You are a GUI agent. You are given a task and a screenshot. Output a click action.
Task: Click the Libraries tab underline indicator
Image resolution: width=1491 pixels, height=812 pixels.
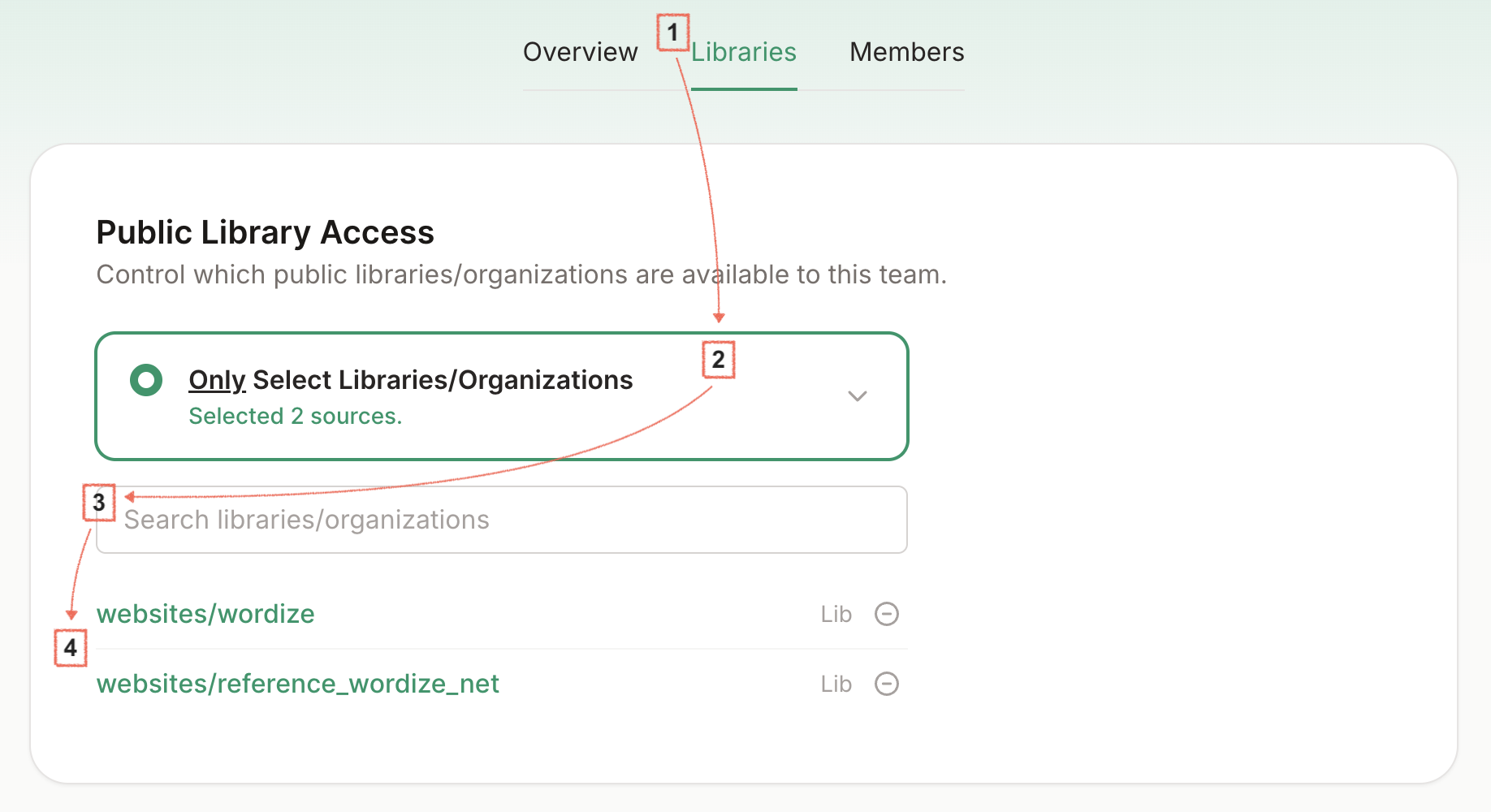point(743,91)
